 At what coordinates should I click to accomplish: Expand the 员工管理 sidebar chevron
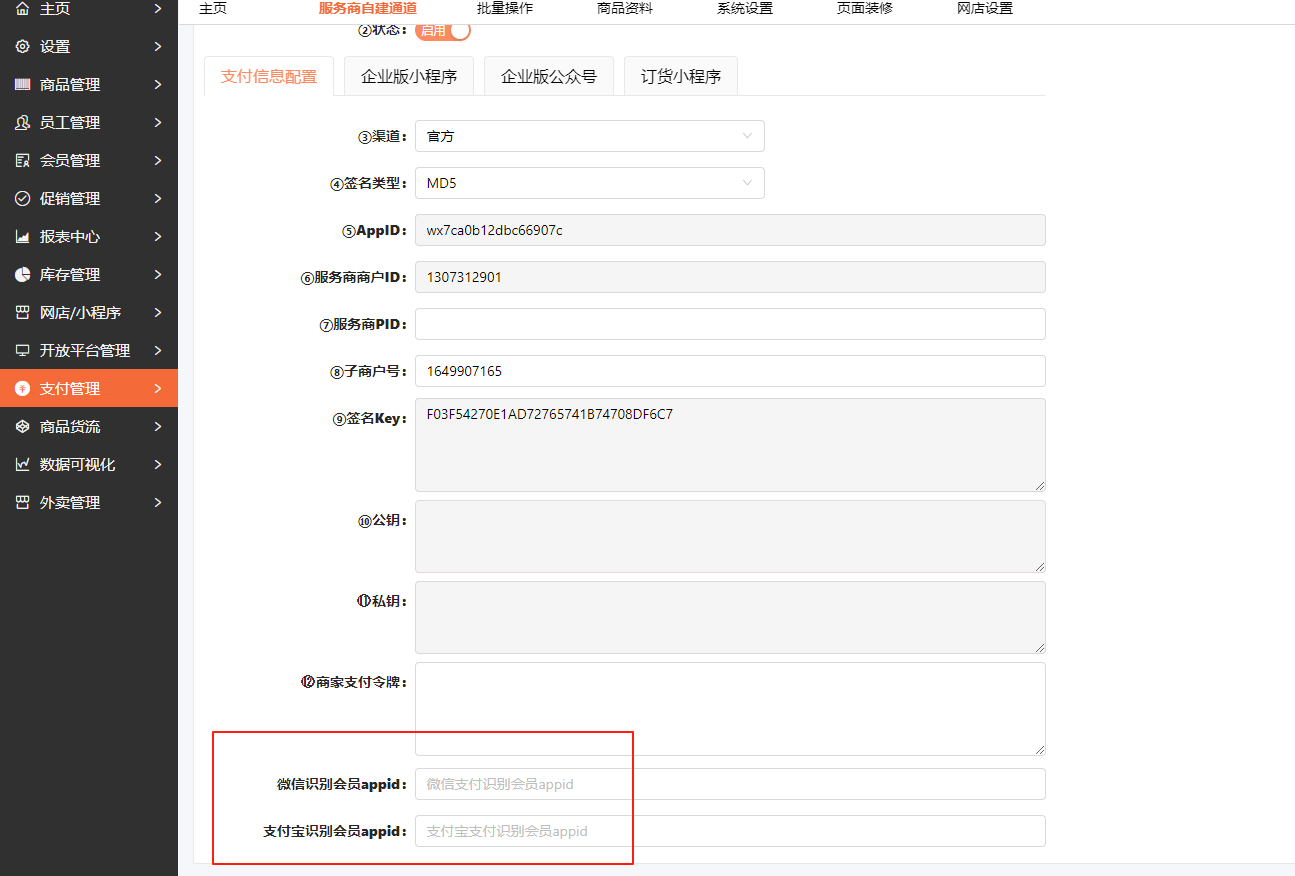[158, 122]
